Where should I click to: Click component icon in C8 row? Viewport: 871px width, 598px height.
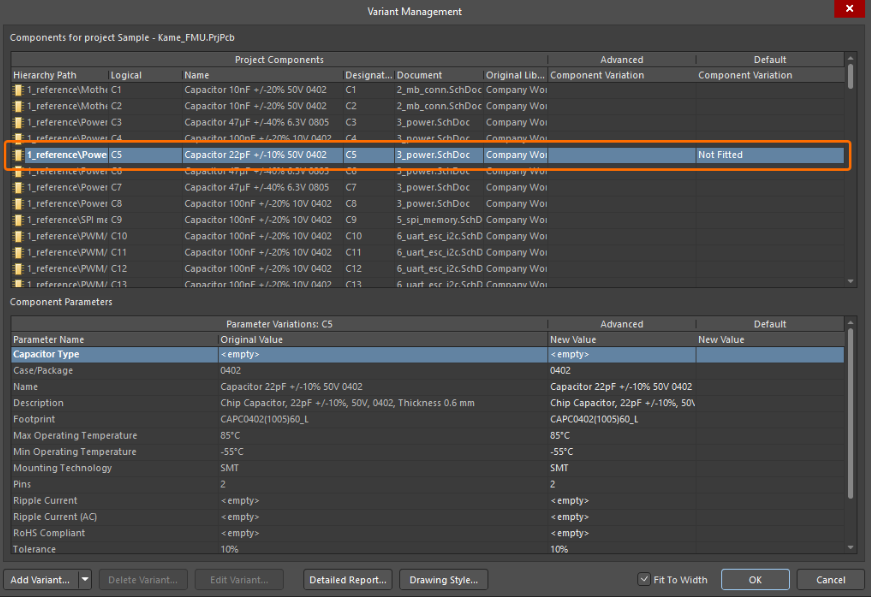click(x=18, y=204)
